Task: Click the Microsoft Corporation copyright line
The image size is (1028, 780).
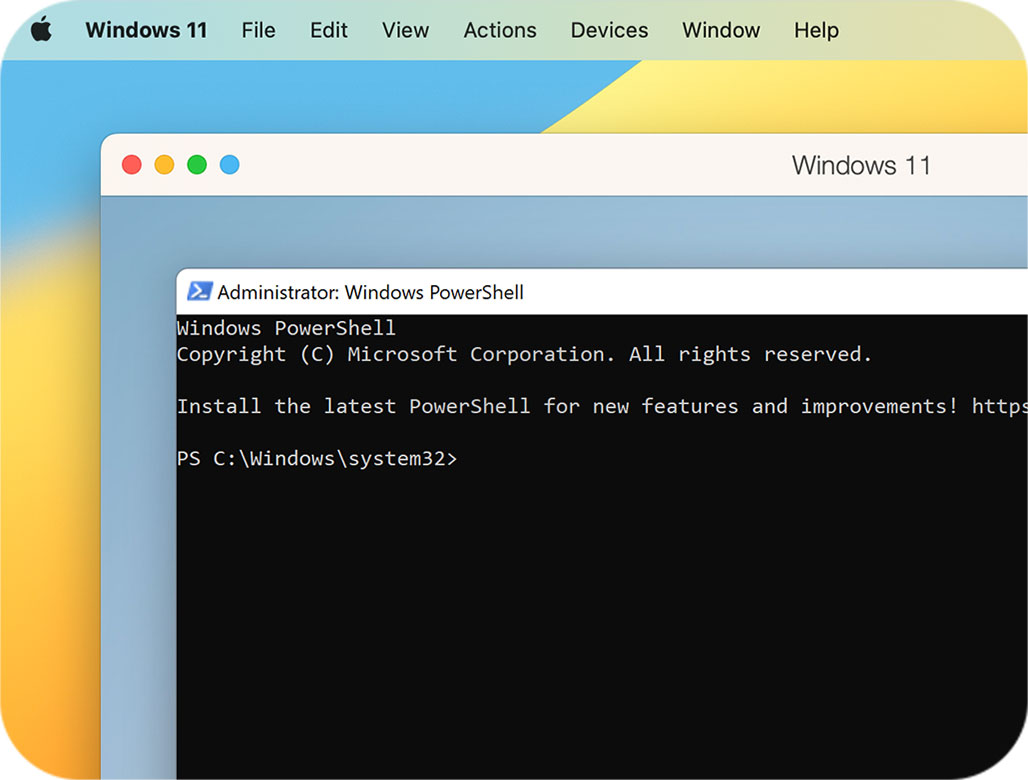Action: [x=524, y=354]
